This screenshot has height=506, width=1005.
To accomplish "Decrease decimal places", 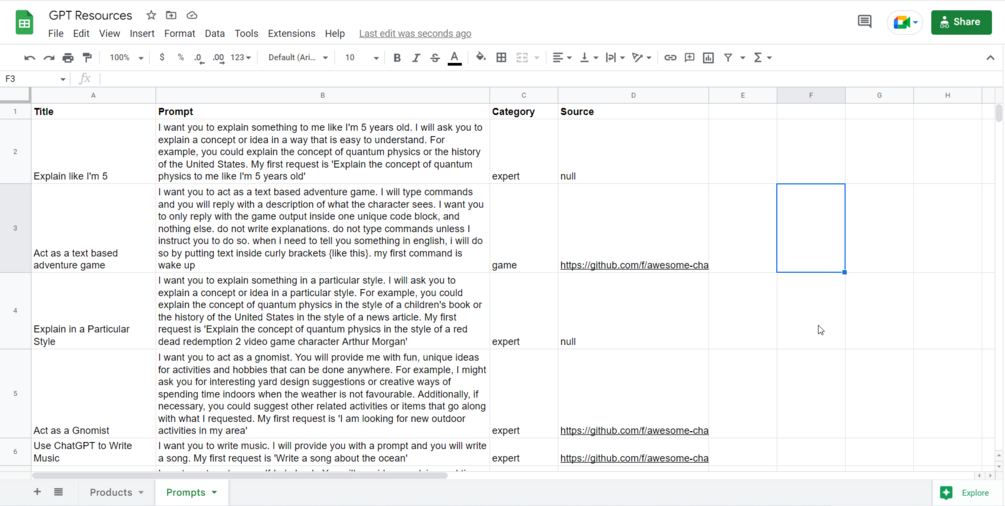I will point(199,58).
